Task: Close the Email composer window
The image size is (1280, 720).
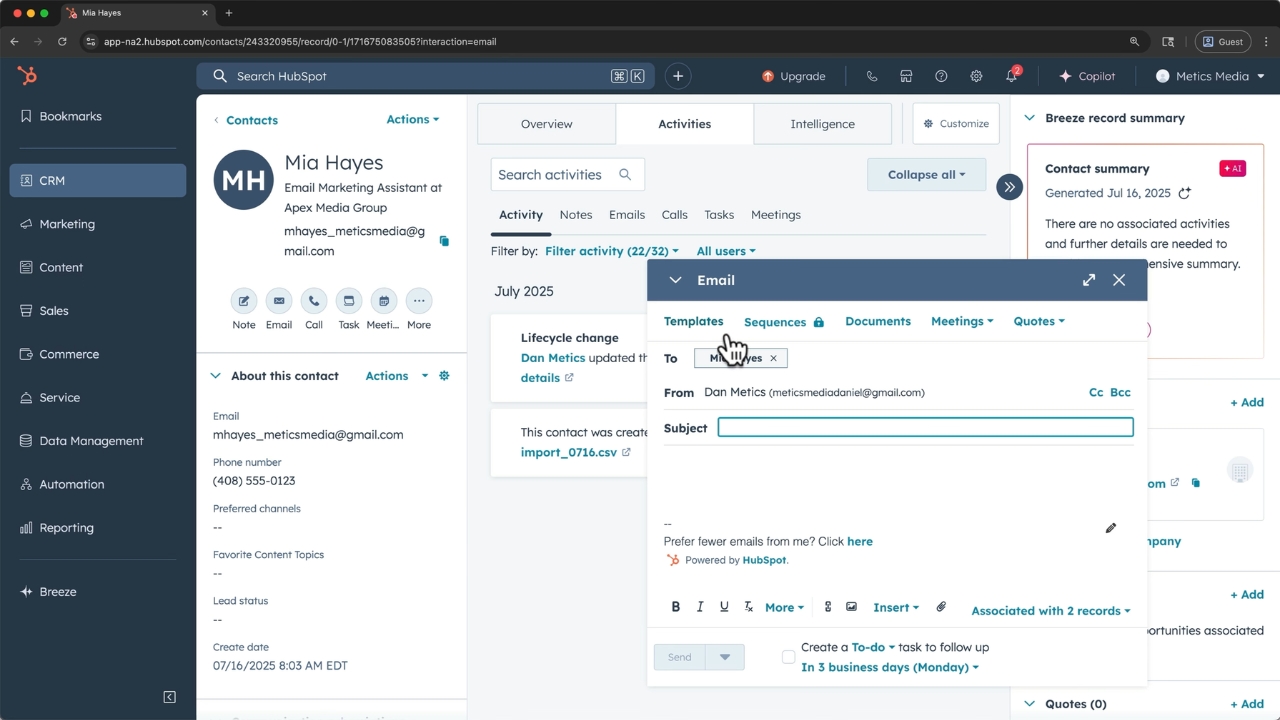Action: pos(1119,280)
